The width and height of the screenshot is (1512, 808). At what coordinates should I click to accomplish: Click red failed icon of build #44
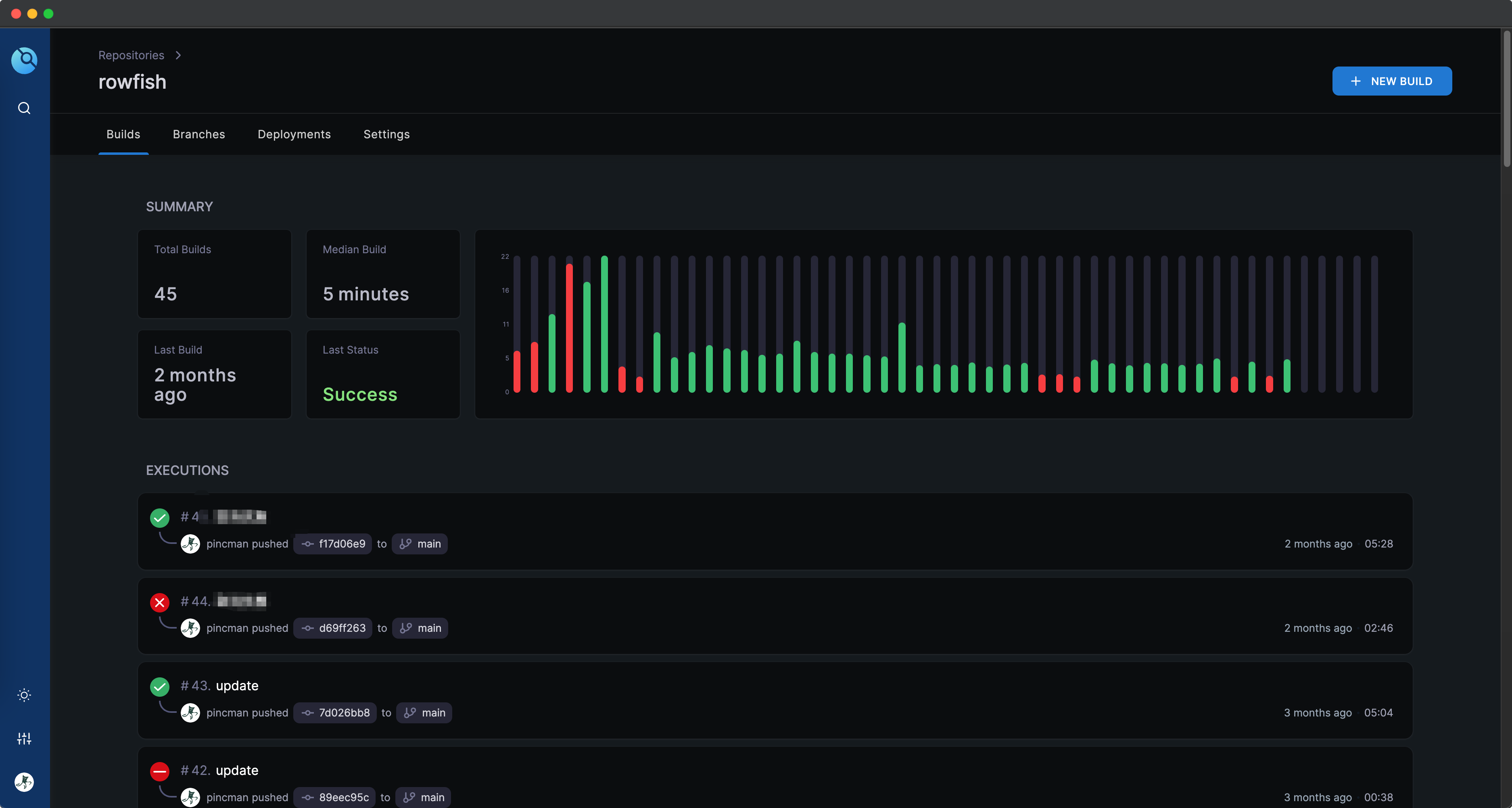click(x=160, y=602)
